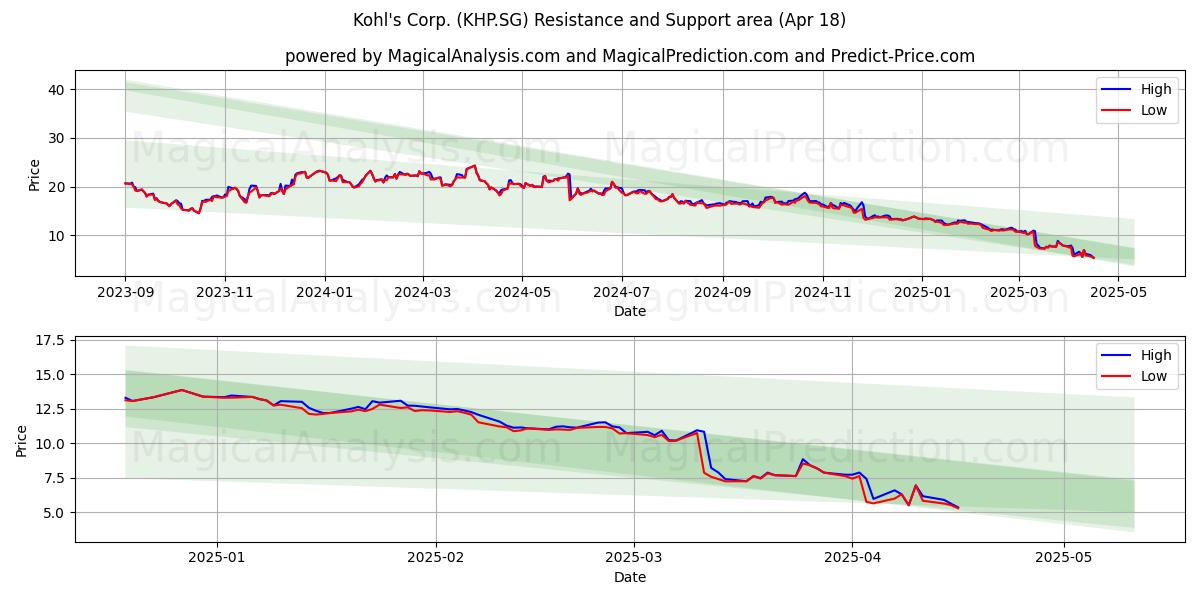The height and width of the screenshot is (600, 1200).
Task: Click the 'Date' x-axis label of the bottom chart
Action: tap(630, 577)
